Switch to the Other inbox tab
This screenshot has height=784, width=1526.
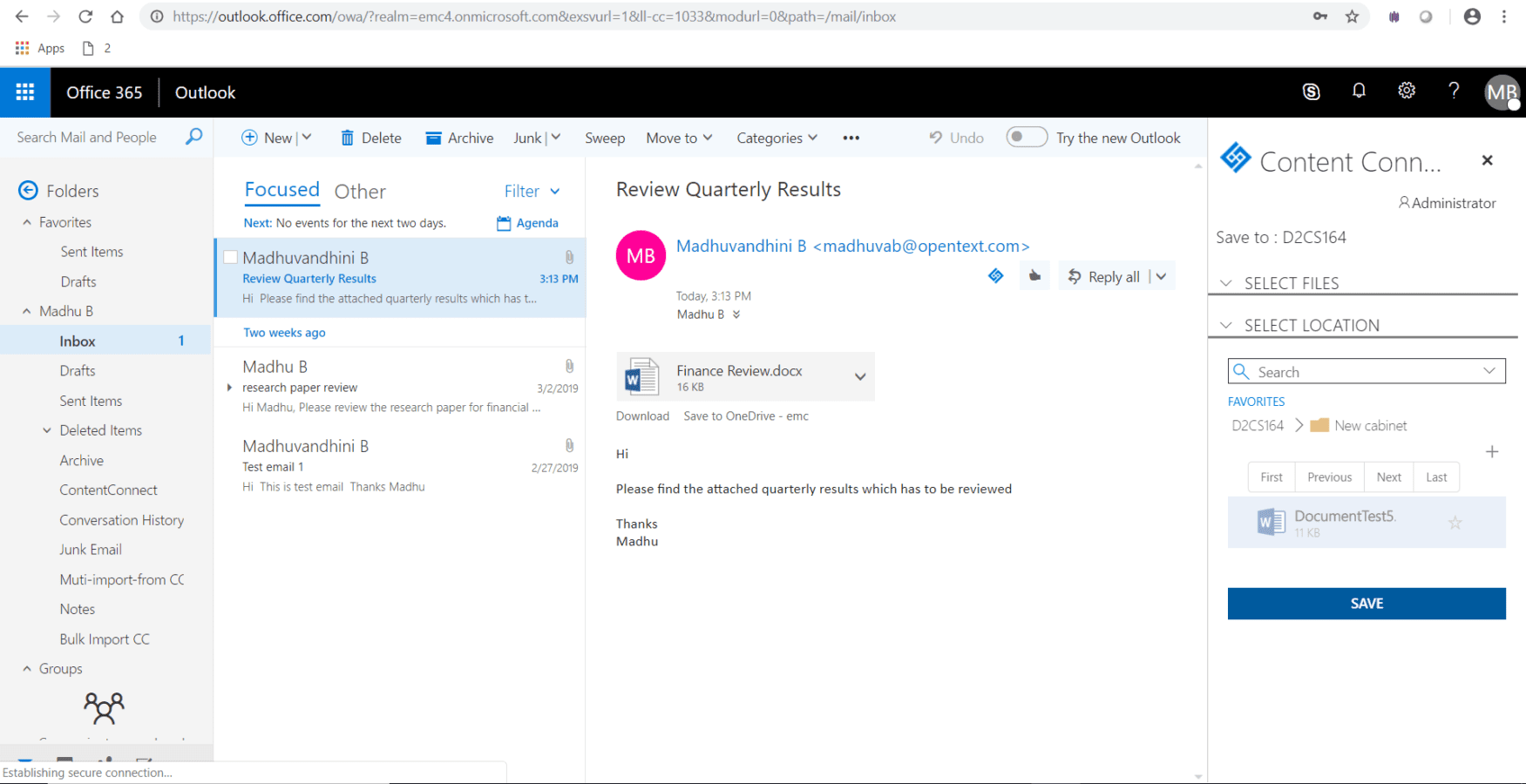pyautogui.click(x=360, y=191)
